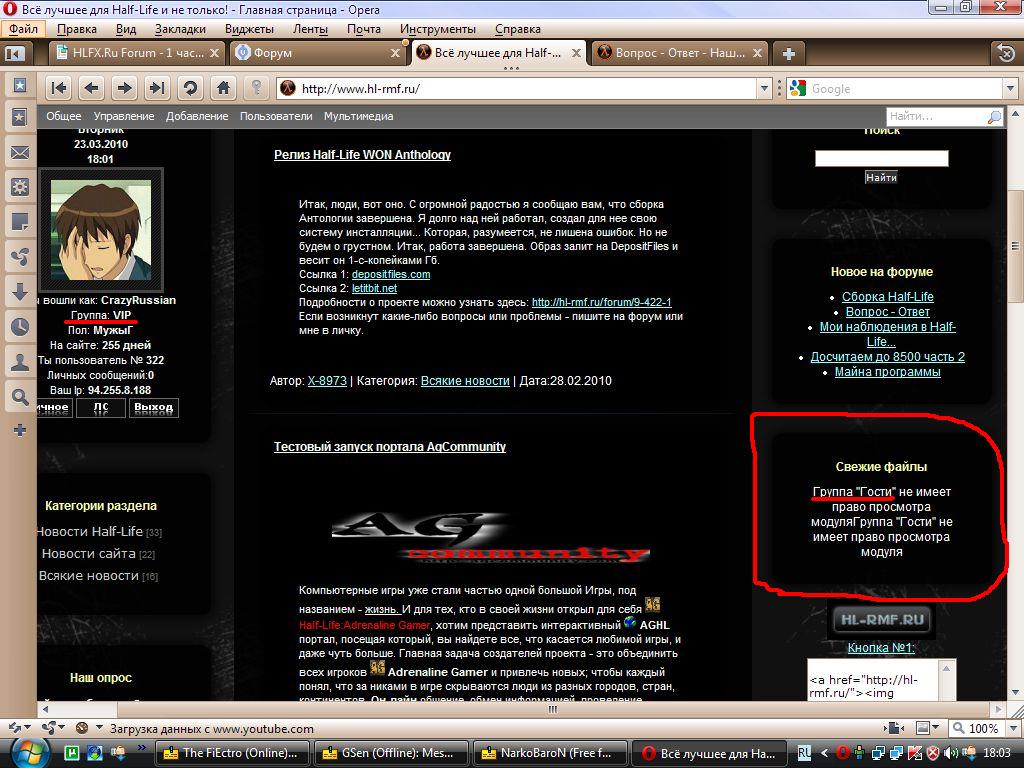Click the RU language indicator

point(805,753)
